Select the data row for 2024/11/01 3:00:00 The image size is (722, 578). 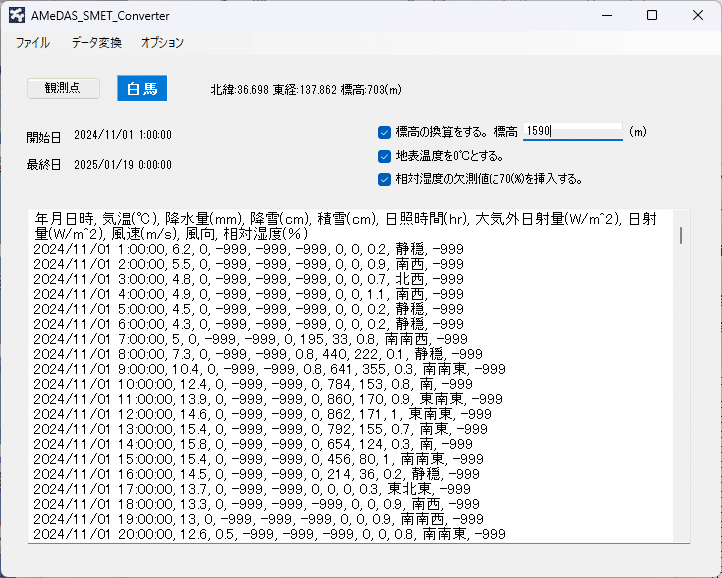pyautogui.click(x=248, y=279)
